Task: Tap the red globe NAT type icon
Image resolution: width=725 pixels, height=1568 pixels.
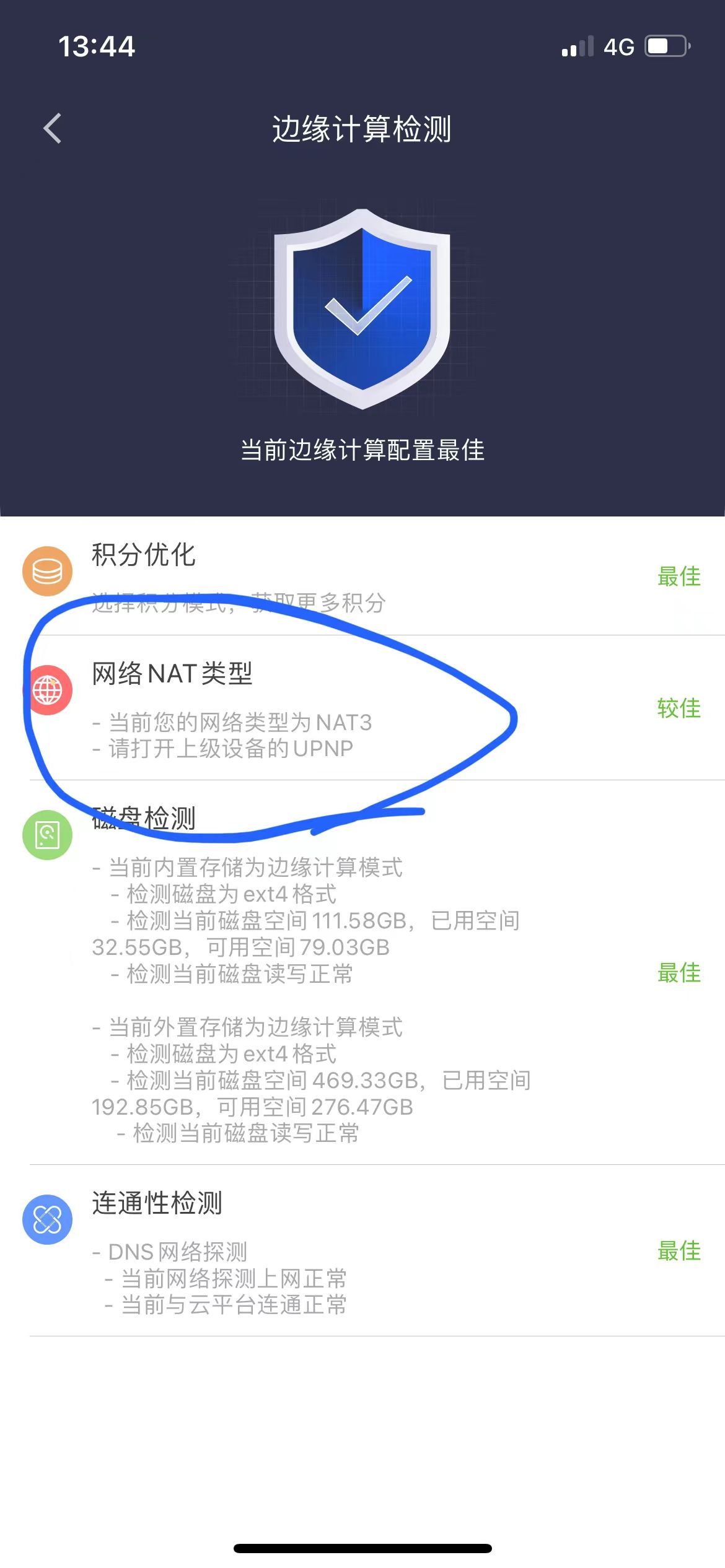Action: [47, 690]
